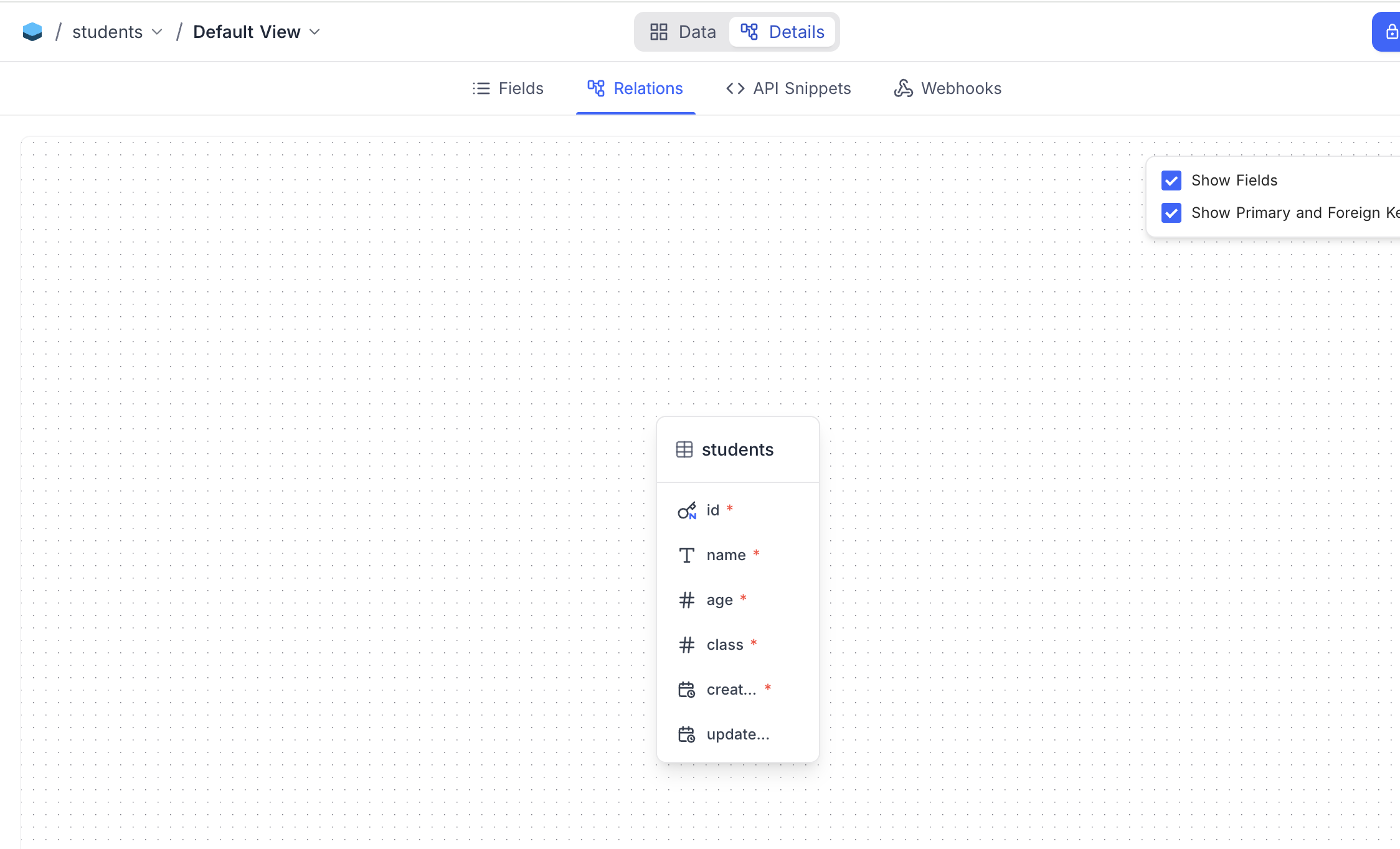This screenshot has height=849, width=1400.
Task: Click the calendar icon beside update... field
Action: [x=686, y=734]
